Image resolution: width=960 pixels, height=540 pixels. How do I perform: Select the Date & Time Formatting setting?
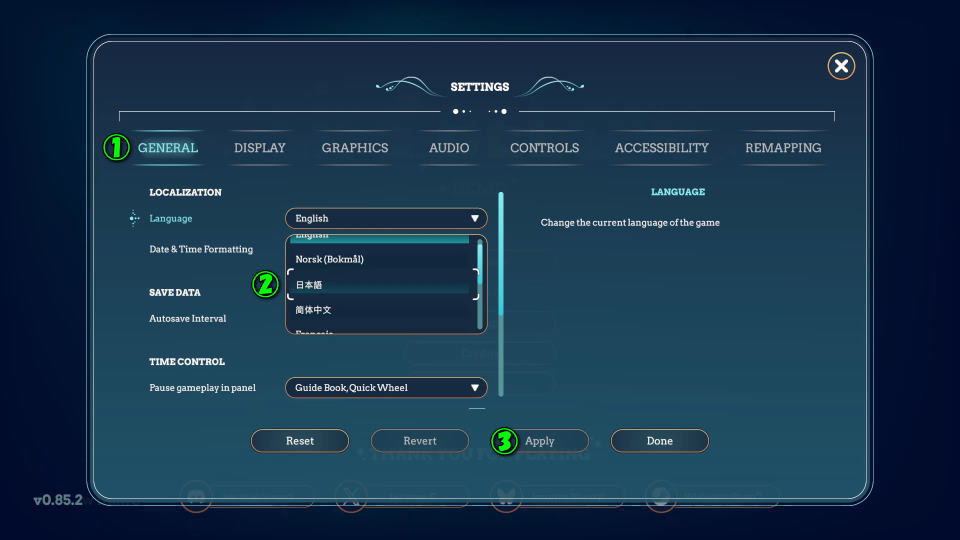(x=201, y=249)
